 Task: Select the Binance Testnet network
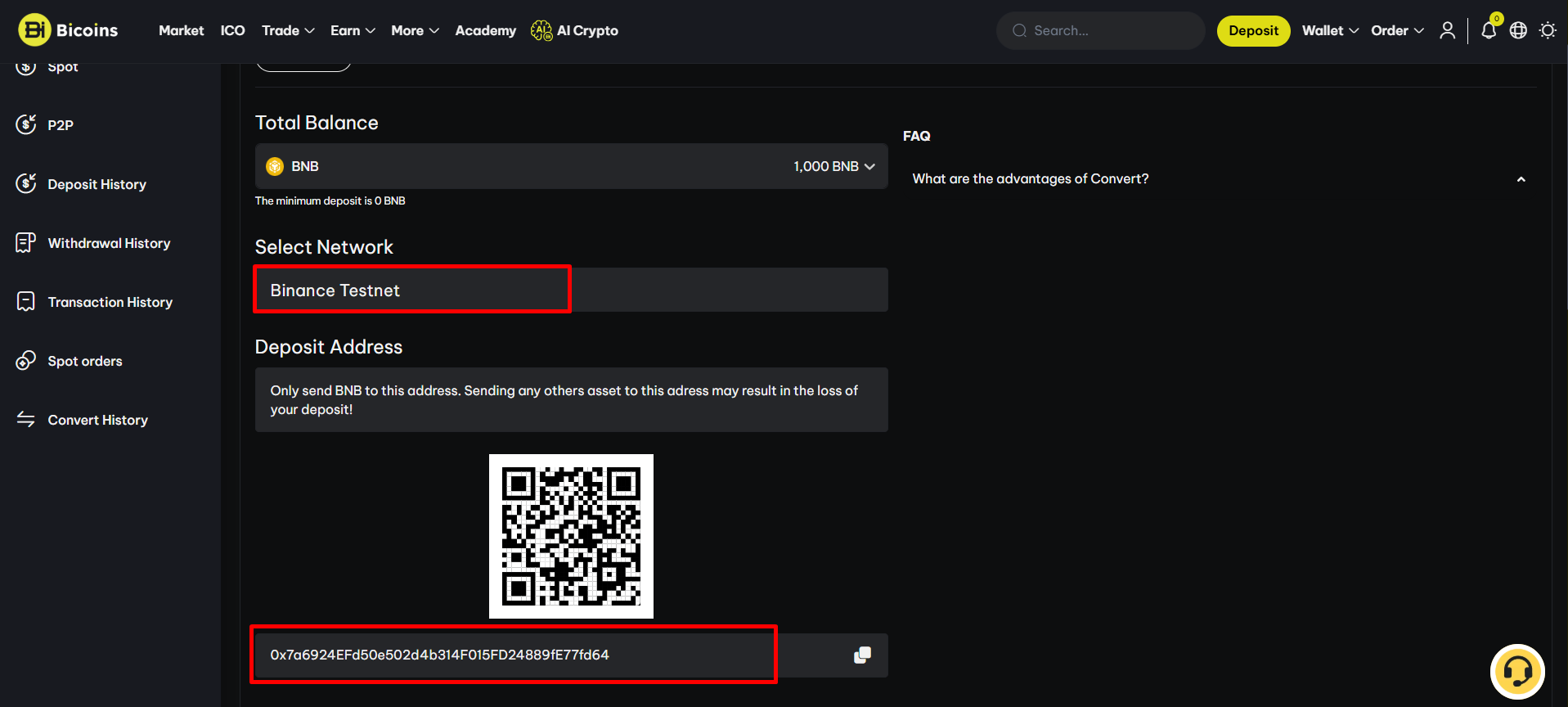[571, 290]
